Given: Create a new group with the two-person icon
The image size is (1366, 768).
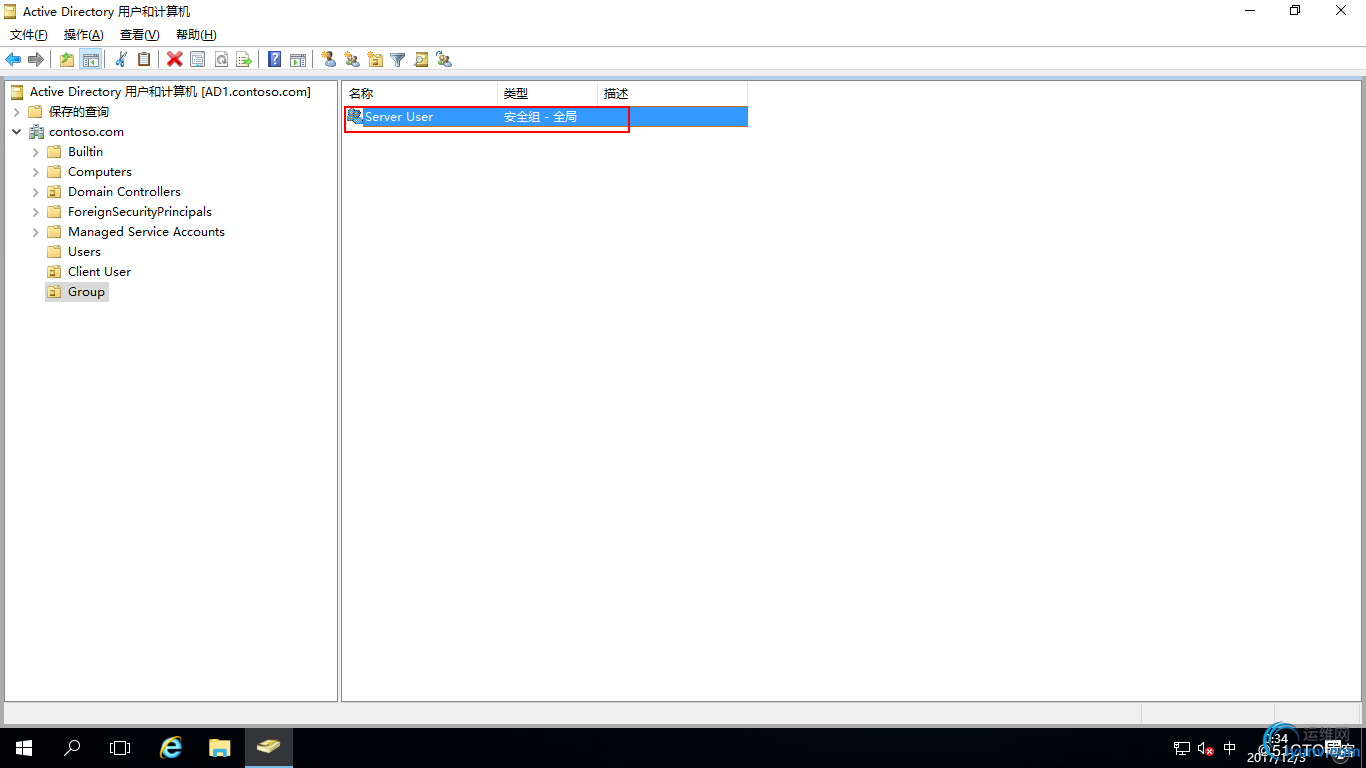Looking at the screenshot, I should [352, 60].
